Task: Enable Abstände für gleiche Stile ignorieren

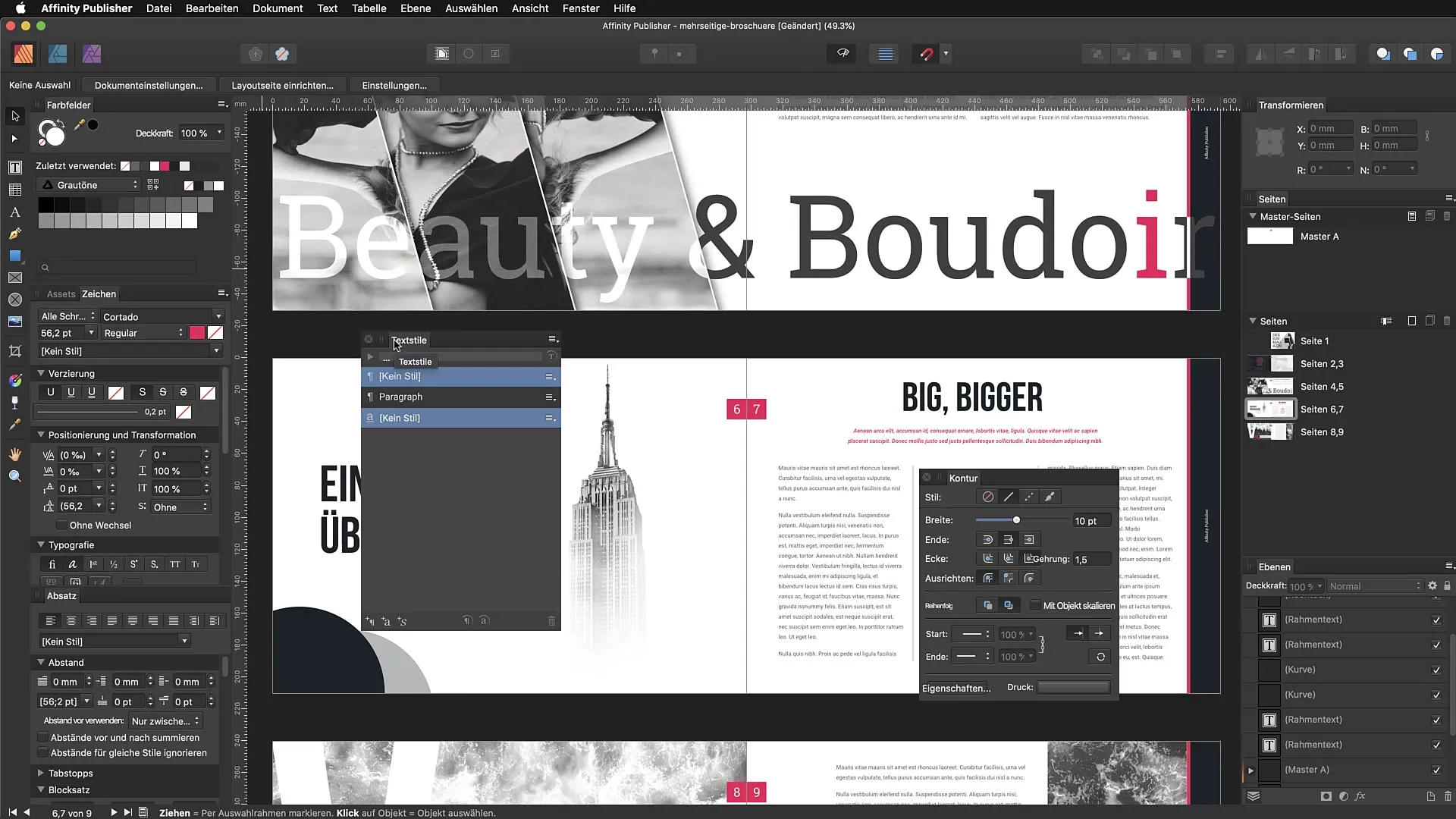Action: coord(43,752)
